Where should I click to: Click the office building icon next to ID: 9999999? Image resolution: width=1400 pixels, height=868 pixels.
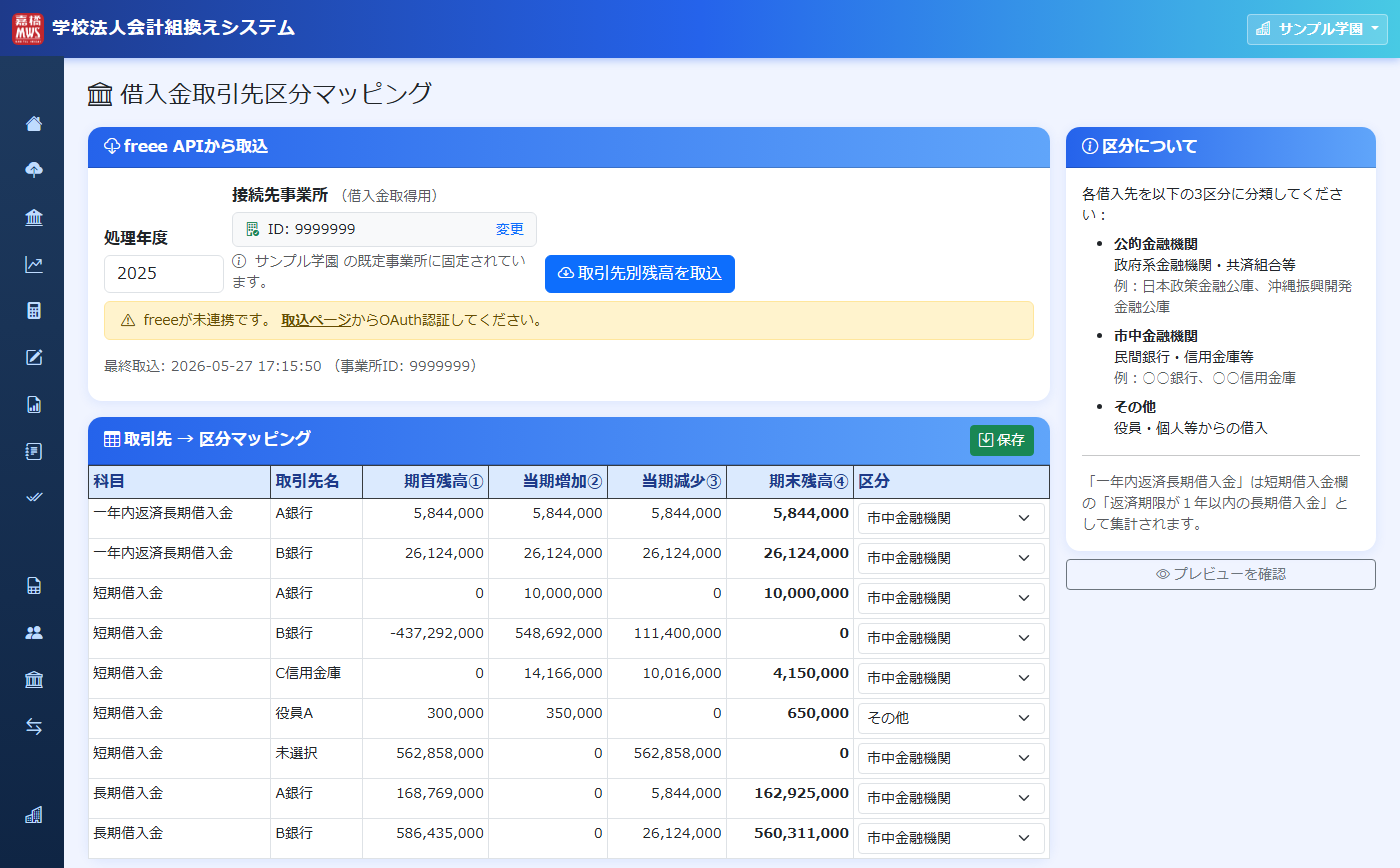pyautogui.click(x=253, y=229)
